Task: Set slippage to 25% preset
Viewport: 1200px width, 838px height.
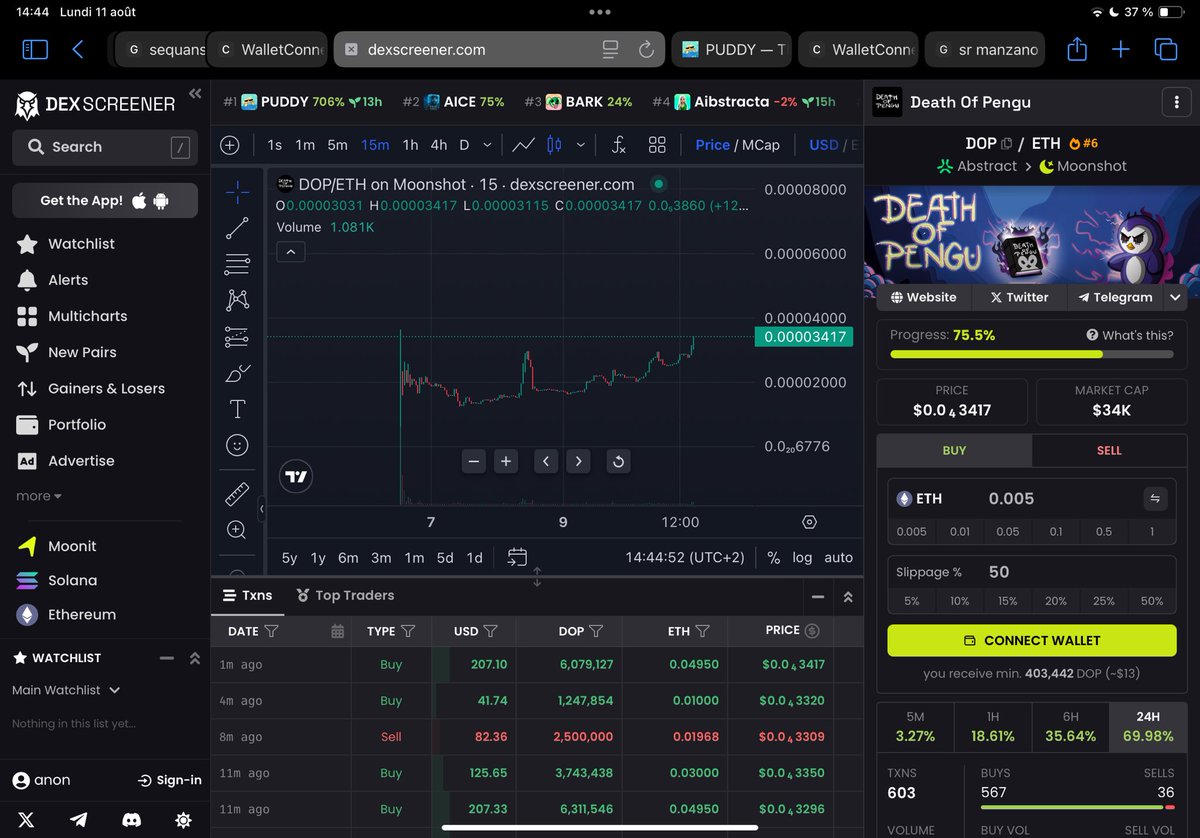Action: pos(1104,601)
